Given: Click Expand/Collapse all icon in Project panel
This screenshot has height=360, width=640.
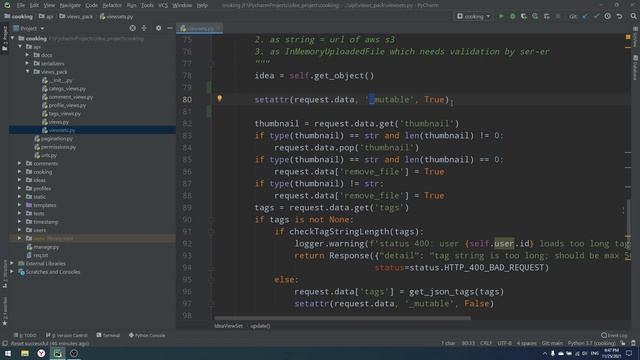Looking at the screenshot, I should (144, 28).
